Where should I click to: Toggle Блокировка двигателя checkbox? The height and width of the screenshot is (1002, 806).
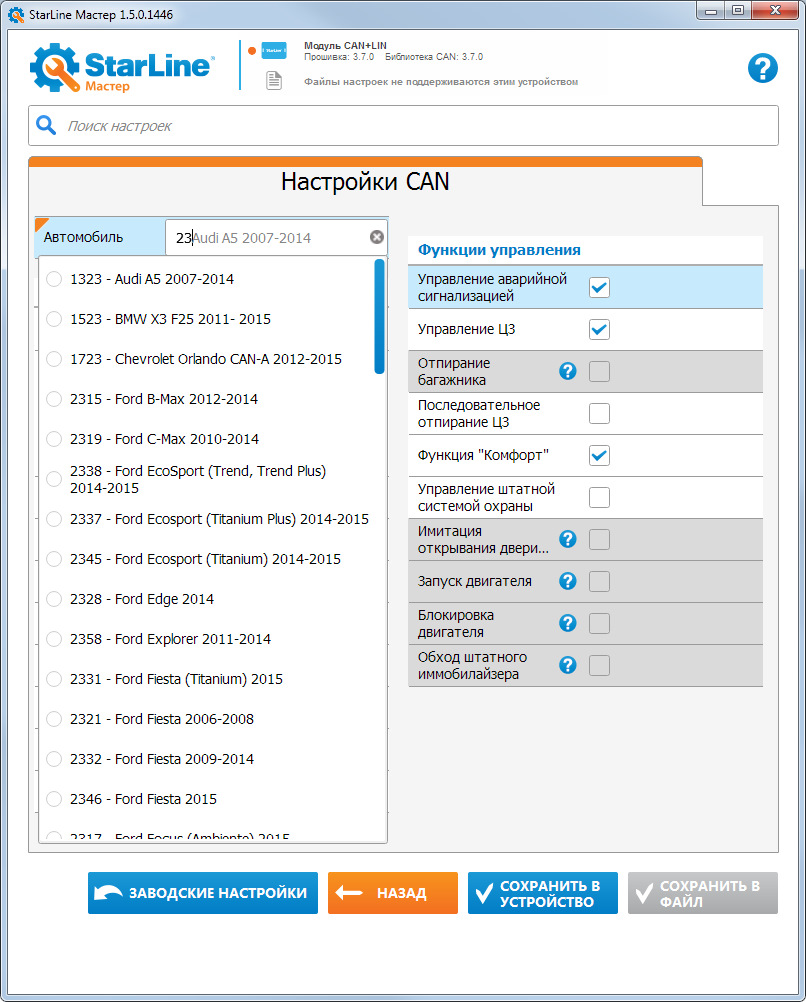click(x=599, y=624)
